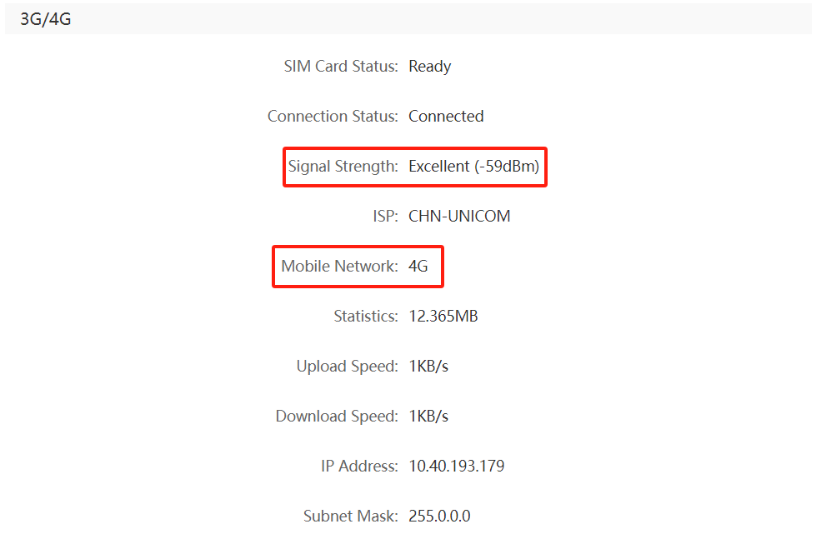
Task: Click the Download Speed label
Action: 337,417
